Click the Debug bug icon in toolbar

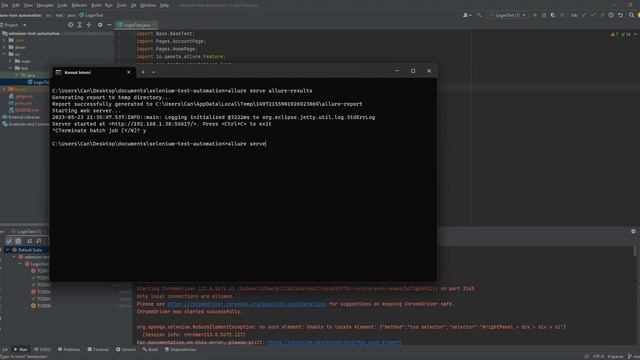tap(544, 15)
